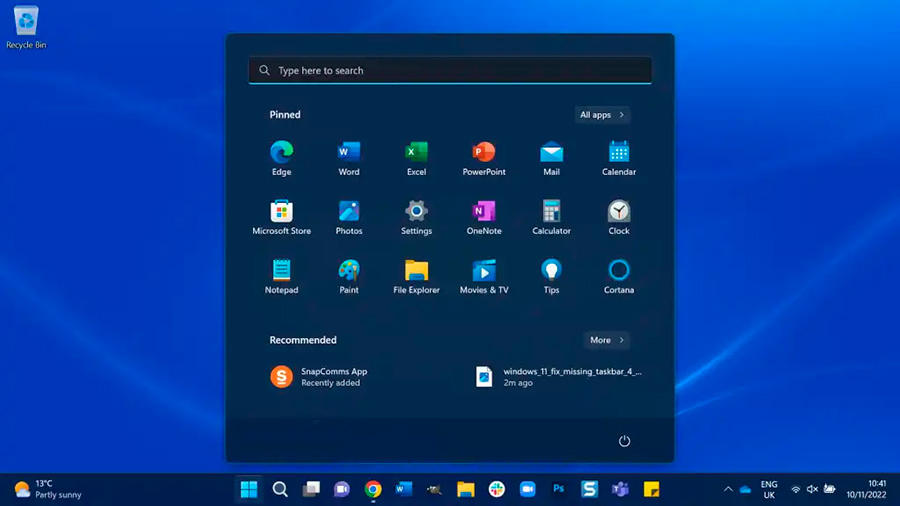900x506 pixels.
Task: Launch the Calculator app
Action: point(551,212)
